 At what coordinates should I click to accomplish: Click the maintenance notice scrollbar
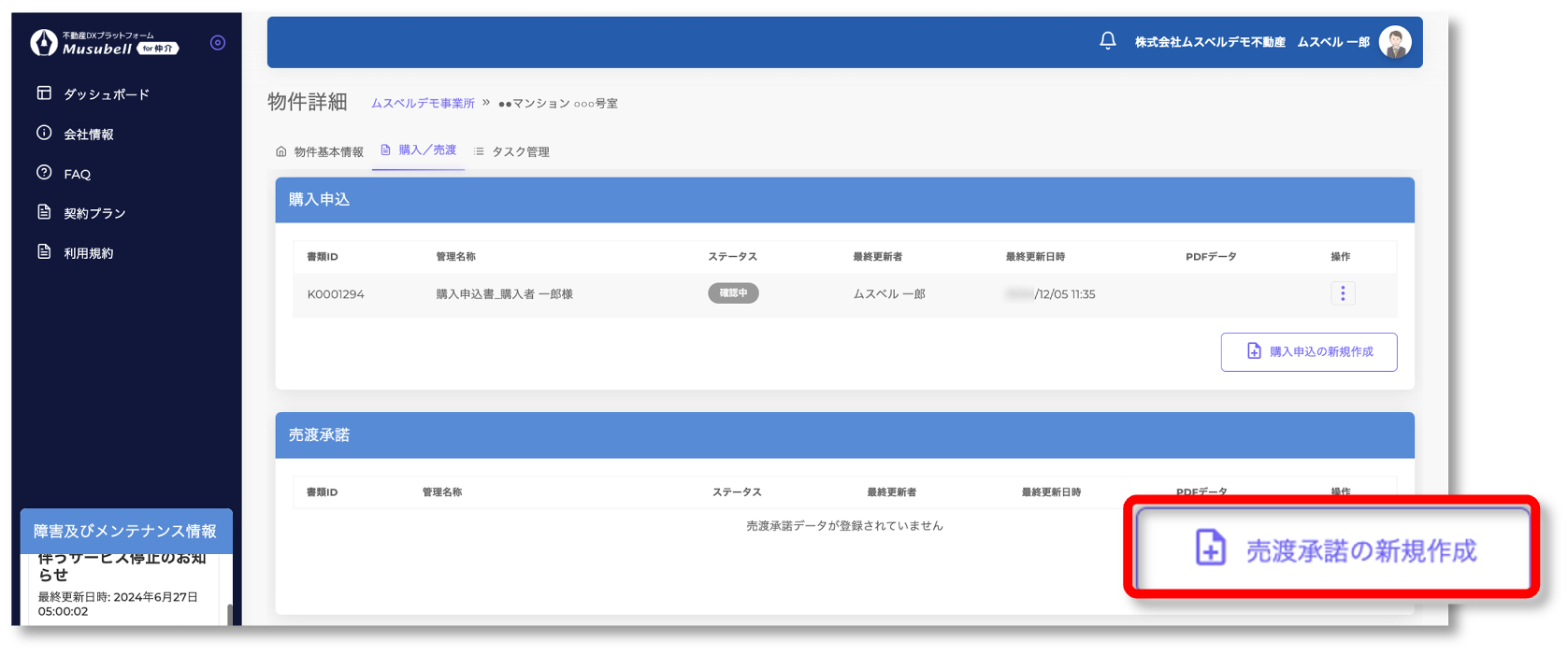pyautogui.click(x=229, y=614)
